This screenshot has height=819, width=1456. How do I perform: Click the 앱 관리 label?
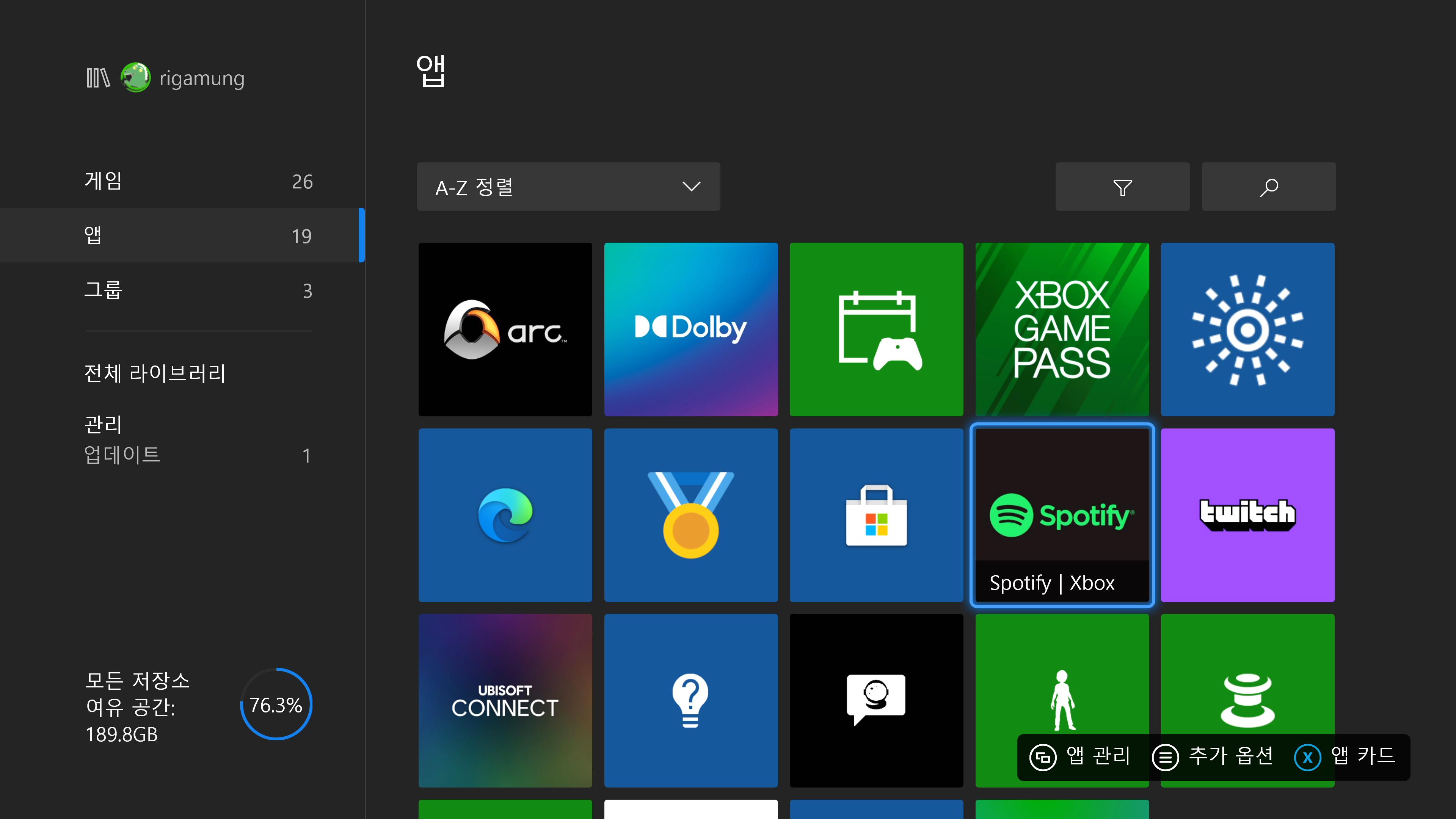pos(1098,756)
